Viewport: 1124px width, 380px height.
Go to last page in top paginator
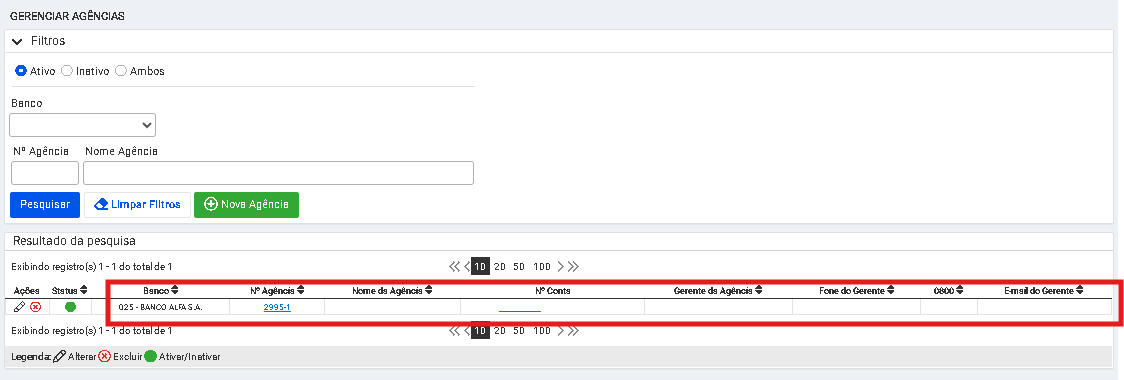coord(573,267)
